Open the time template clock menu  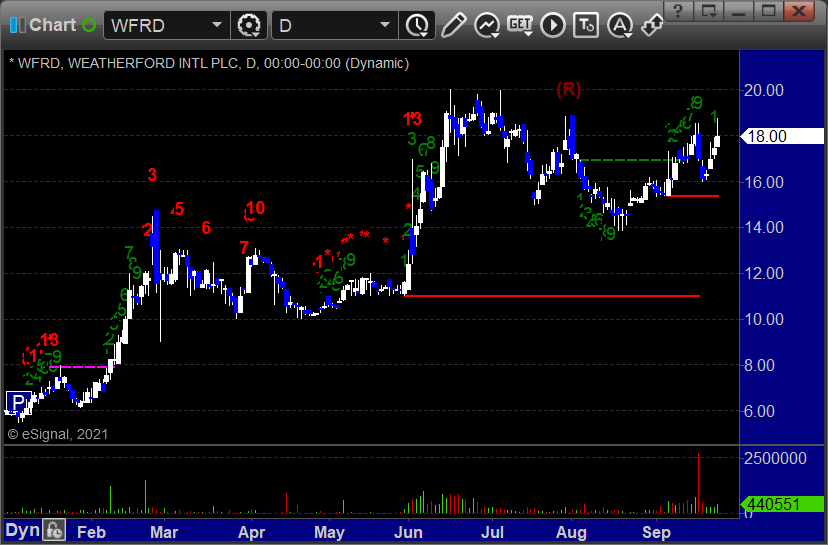[417, 25]
